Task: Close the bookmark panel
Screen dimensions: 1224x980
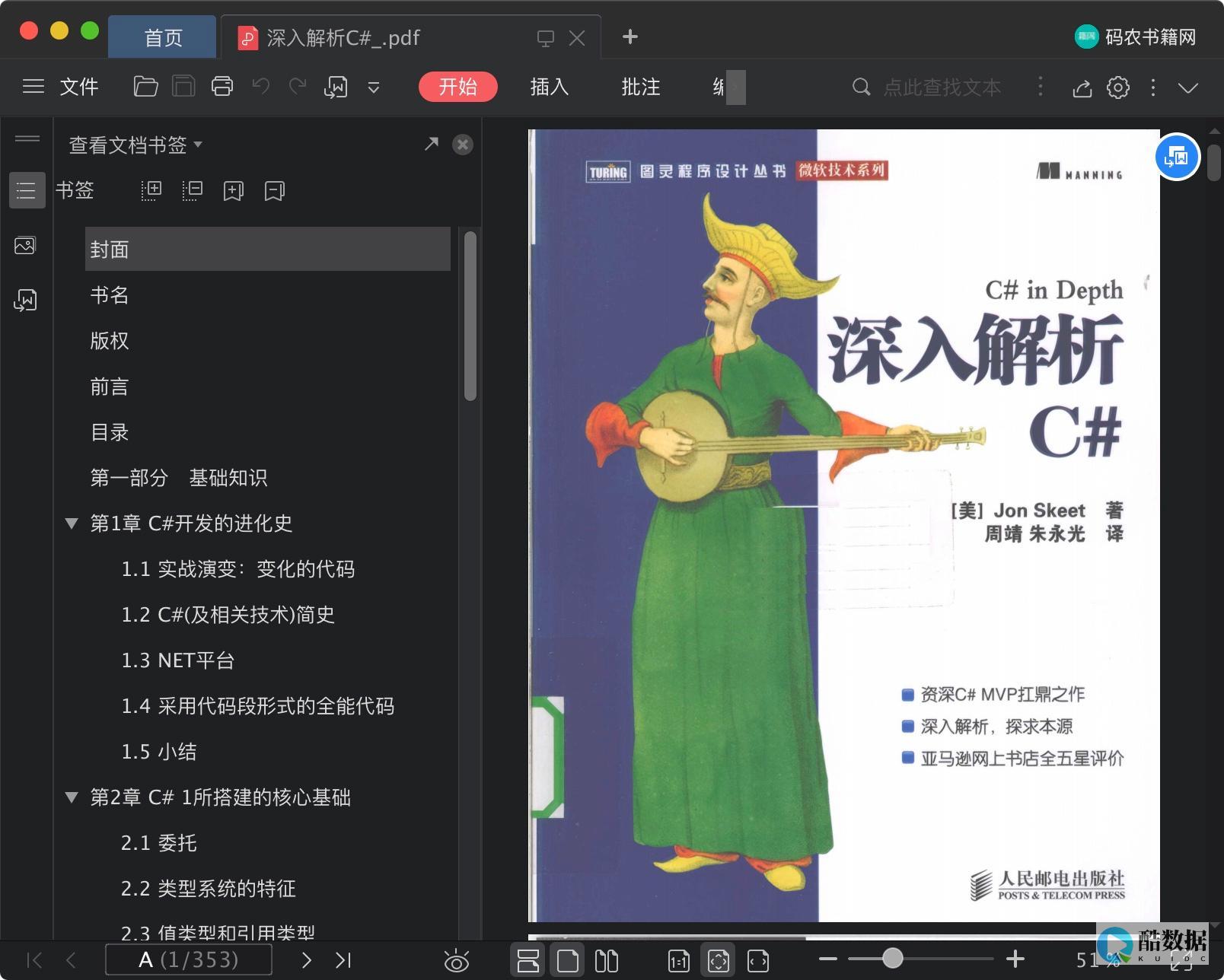Action: point(462,145)
